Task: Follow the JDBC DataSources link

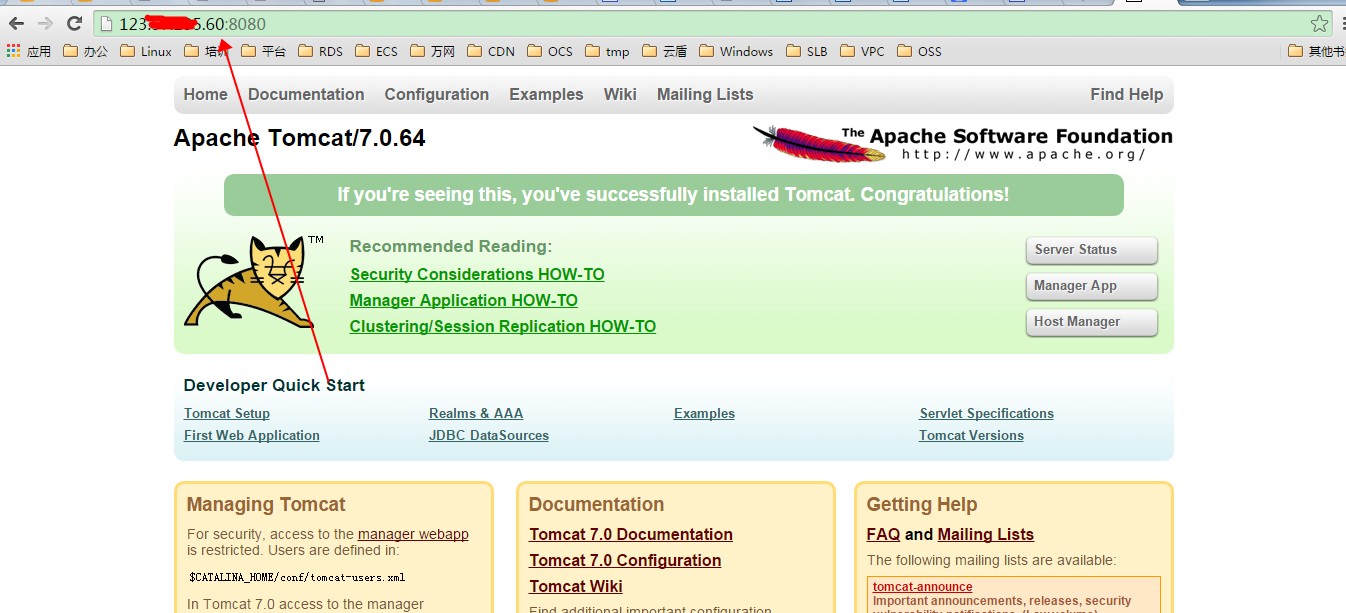Action: click(488, 435)
